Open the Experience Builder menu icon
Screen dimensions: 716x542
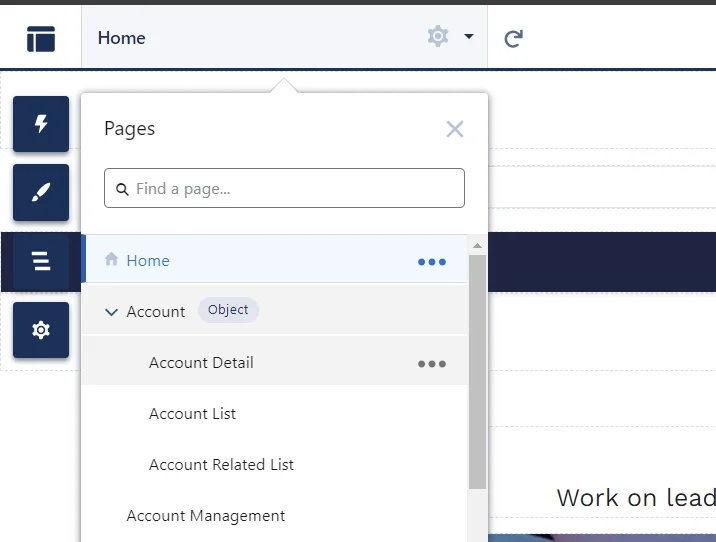41,38
